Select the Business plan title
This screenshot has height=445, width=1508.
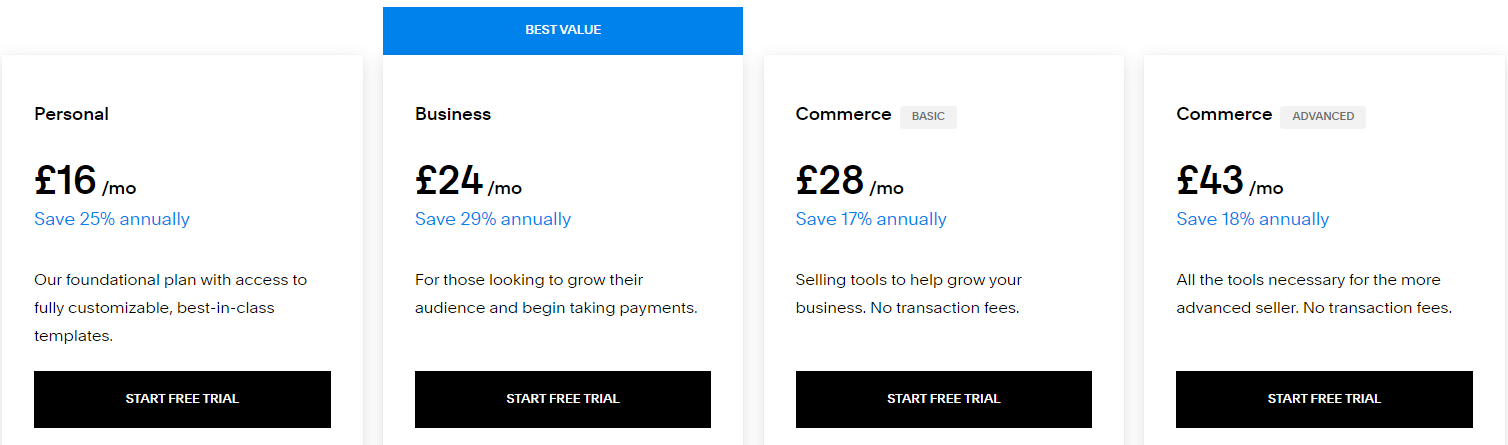pos(453,114)
